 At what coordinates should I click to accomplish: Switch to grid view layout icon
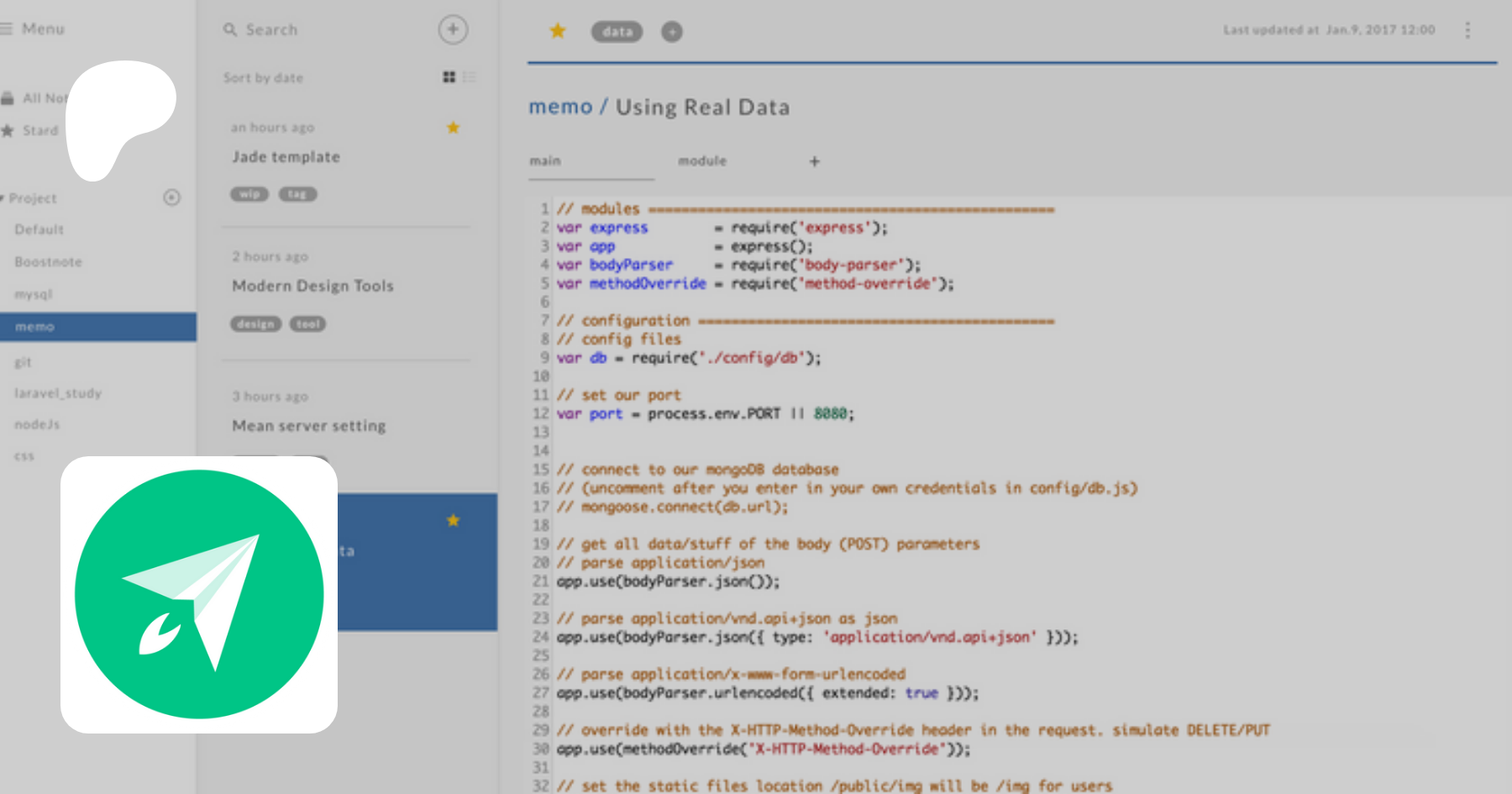(x=449, y=77)
